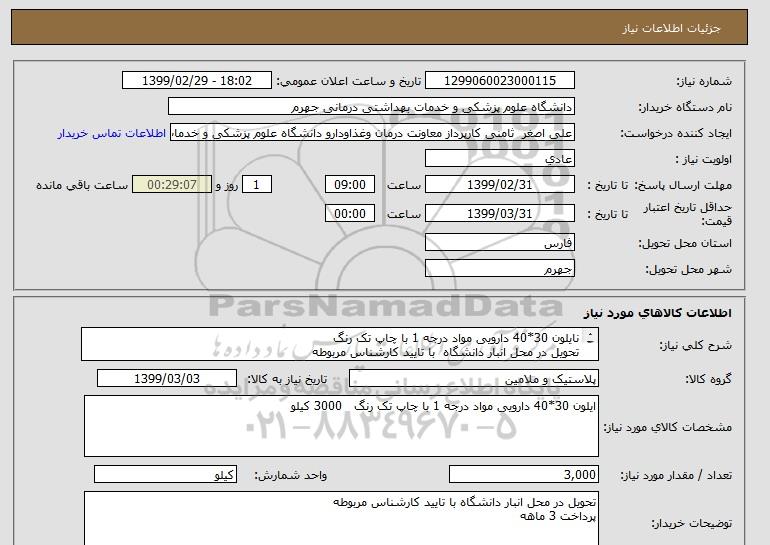Viewport: 770px width, 545px height.
Task: Click the request creator field
Action: 372,133
